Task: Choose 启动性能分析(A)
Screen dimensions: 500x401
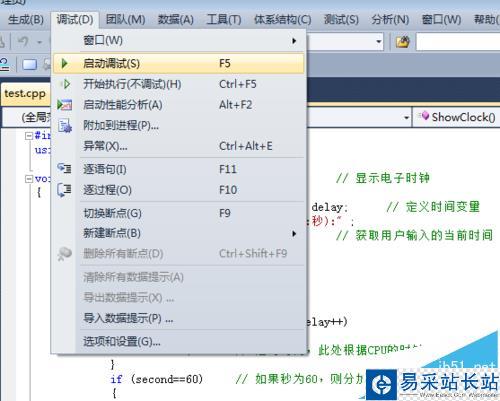Action: (x=179, y=105)
